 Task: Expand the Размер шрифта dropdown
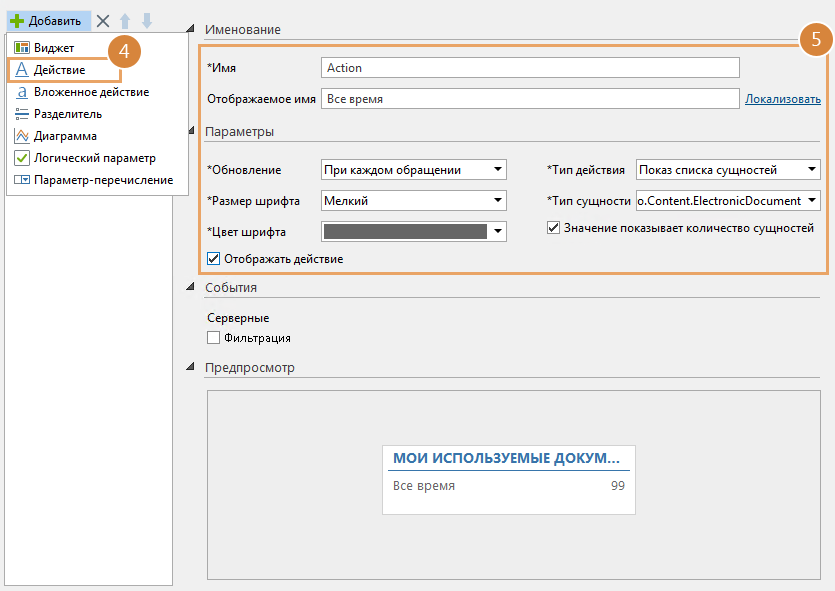click(414, 201)
